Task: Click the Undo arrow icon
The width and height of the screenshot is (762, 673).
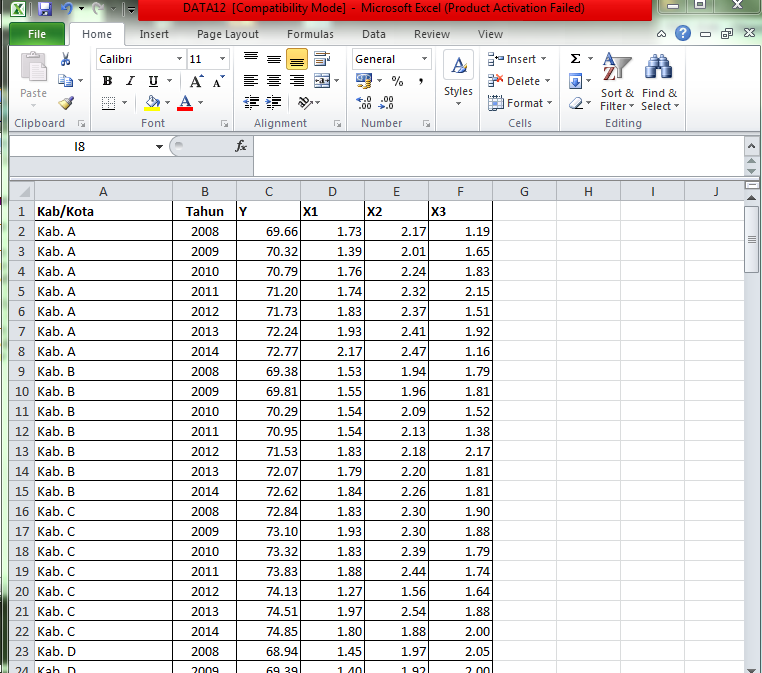Action: (x=67, y=8)
